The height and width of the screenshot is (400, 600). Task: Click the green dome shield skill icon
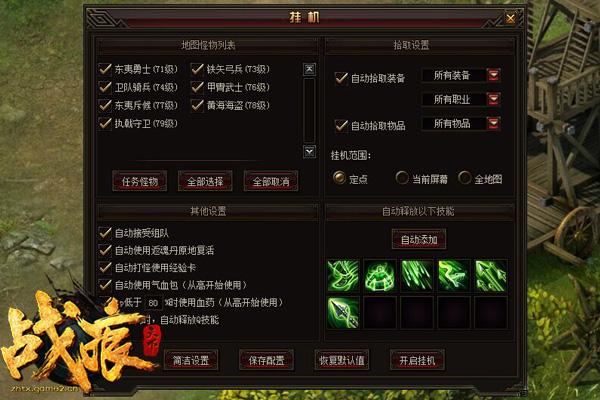coord(380,276)
